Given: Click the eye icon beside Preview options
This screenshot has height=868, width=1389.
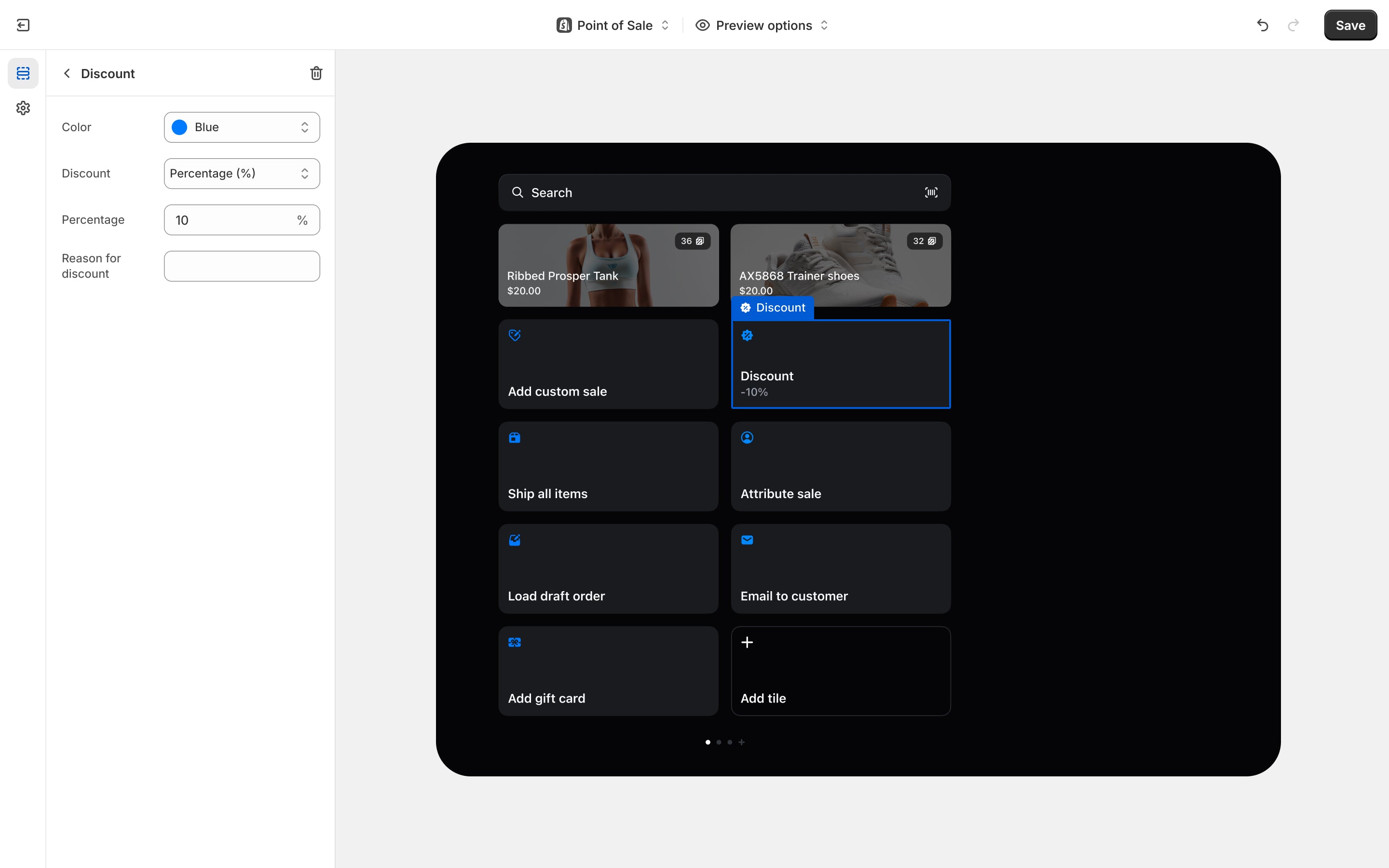Looking at the screenshot, I should point(703,25).
